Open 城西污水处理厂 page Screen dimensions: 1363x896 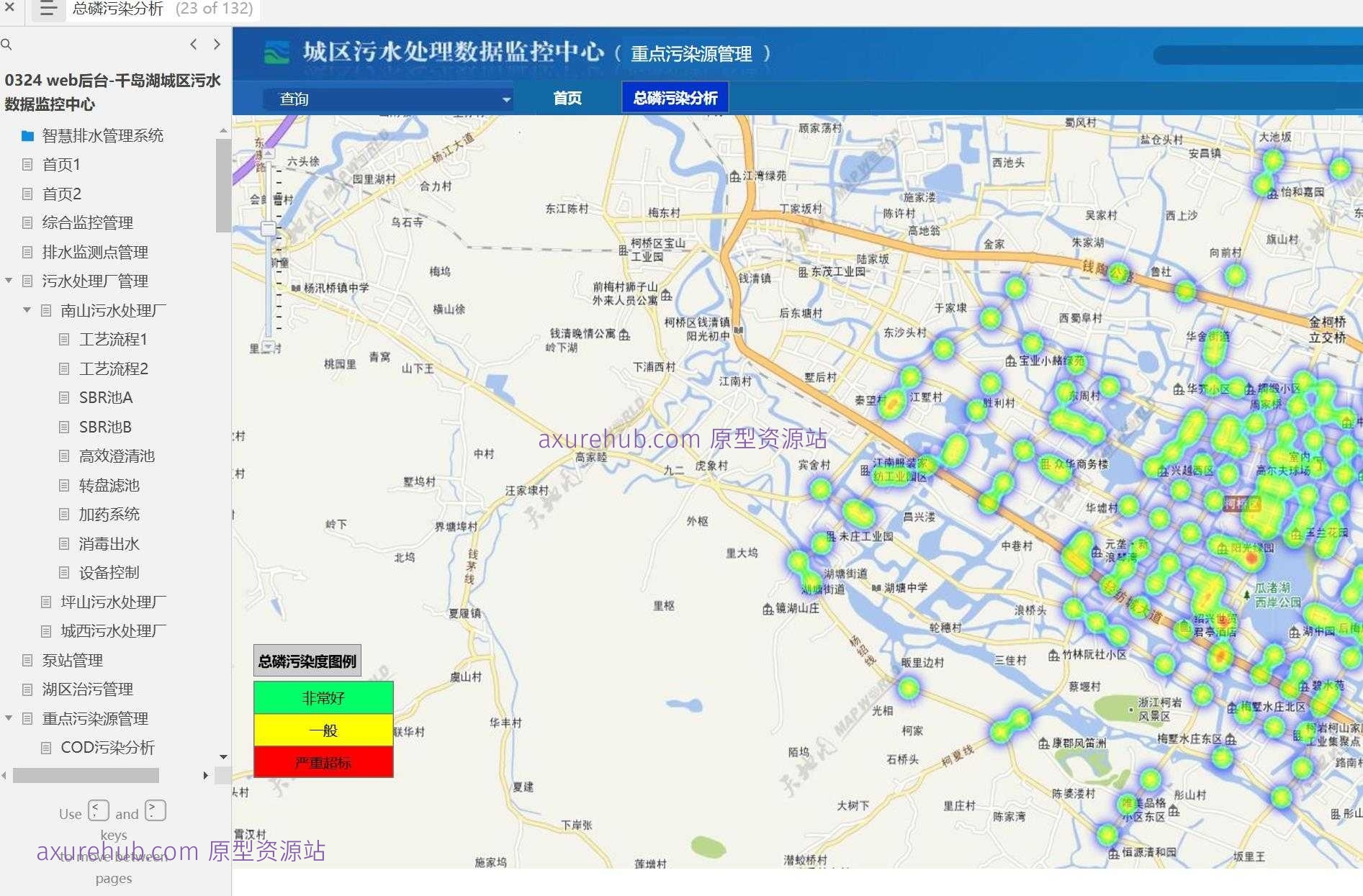pos(114,630)
